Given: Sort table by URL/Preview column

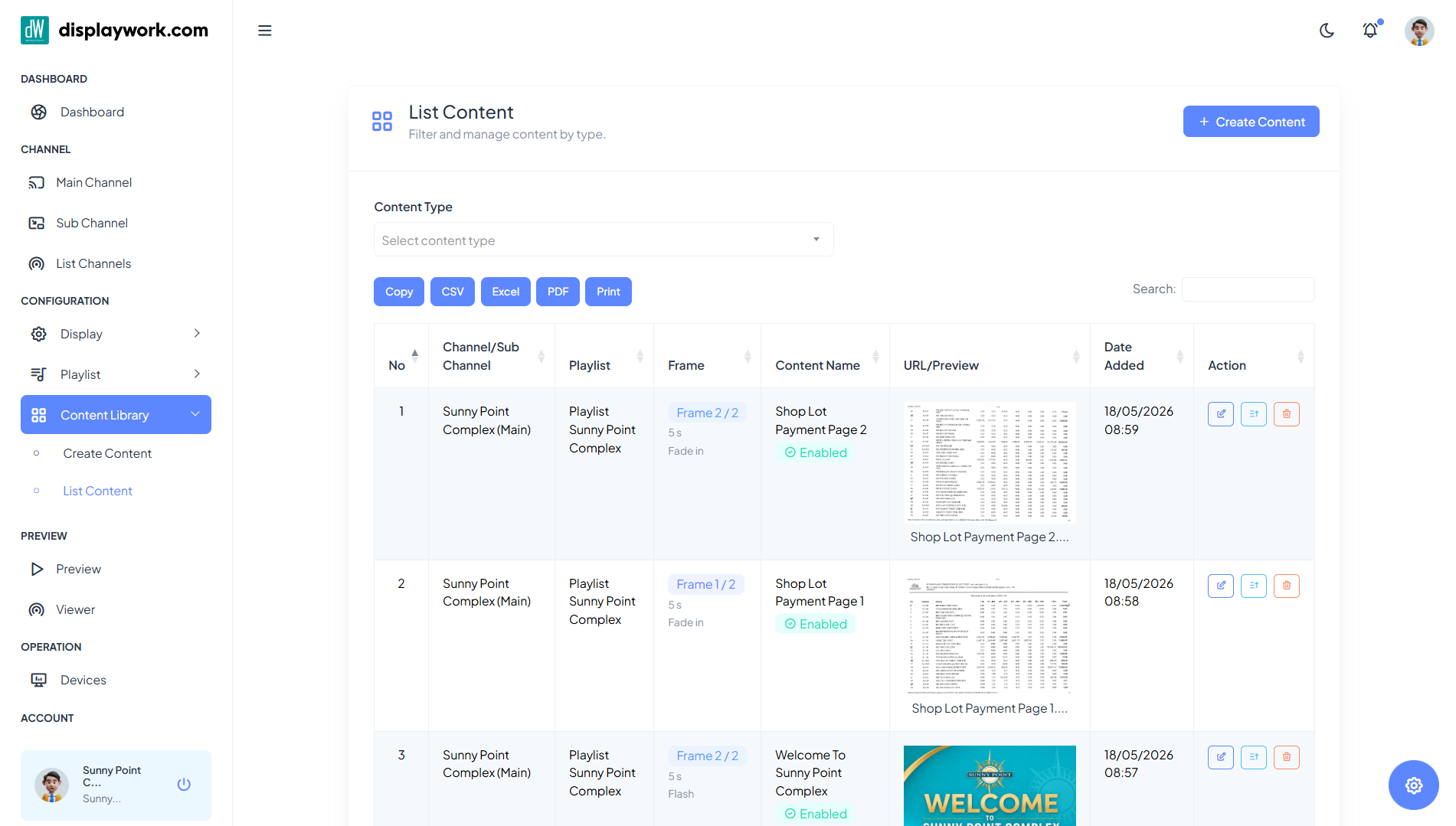Looking at the screenshot, I should coord(990,356).
